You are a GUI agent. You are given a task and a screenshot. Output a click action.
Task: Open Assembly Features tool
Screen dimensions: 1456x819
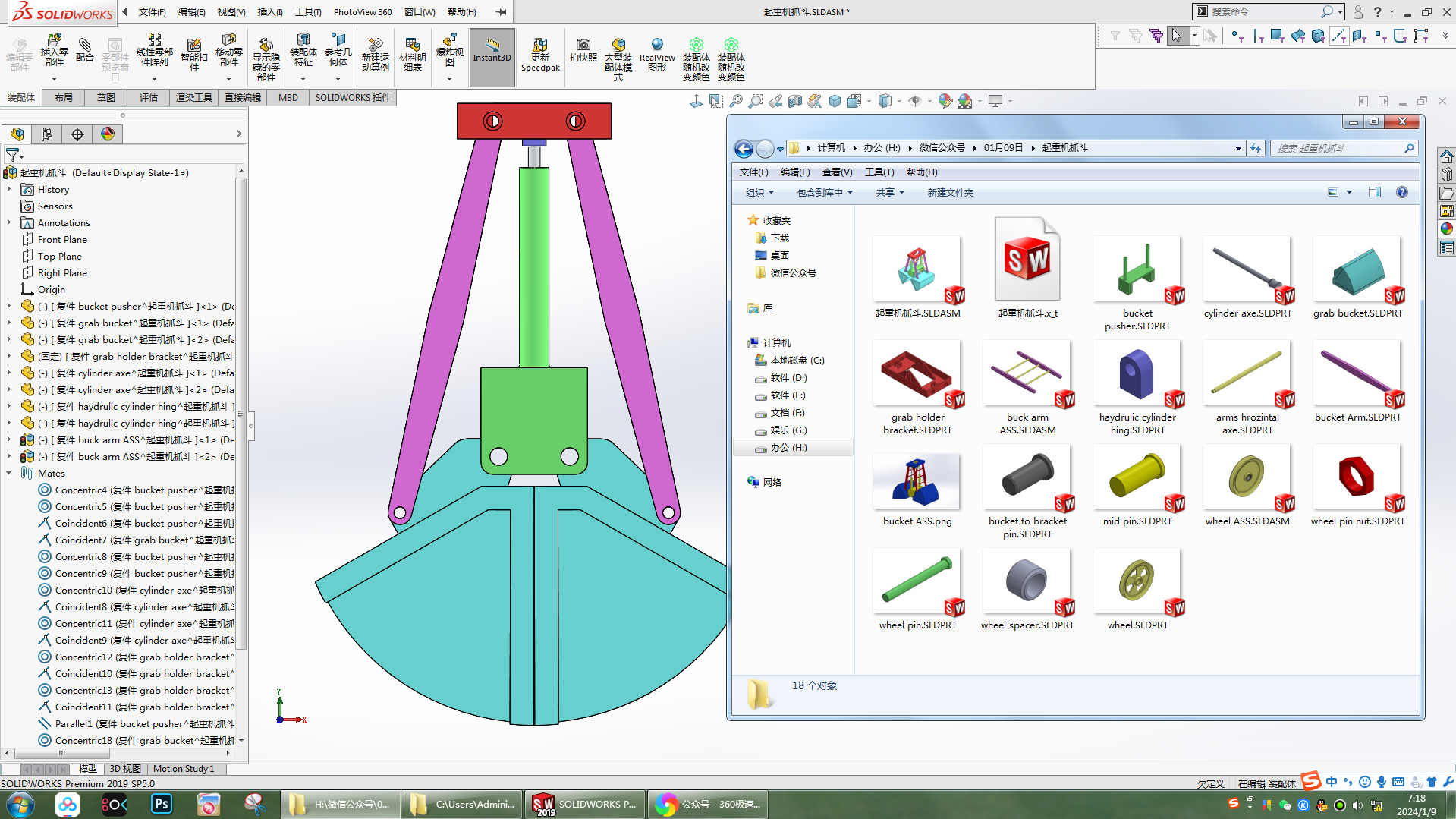pos(303,50)
